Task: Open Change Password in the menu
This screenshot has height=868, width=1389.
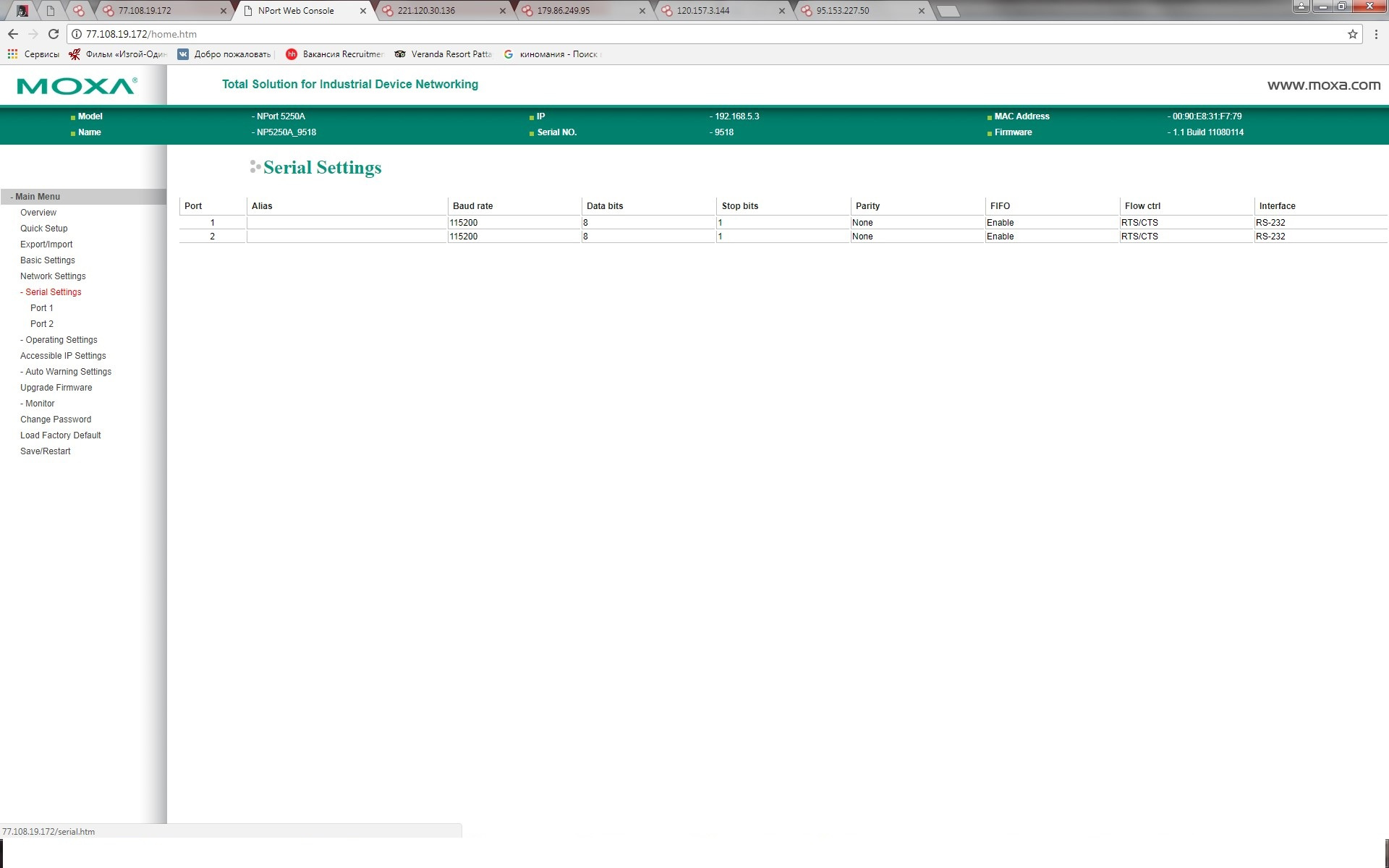Action: 56,420
